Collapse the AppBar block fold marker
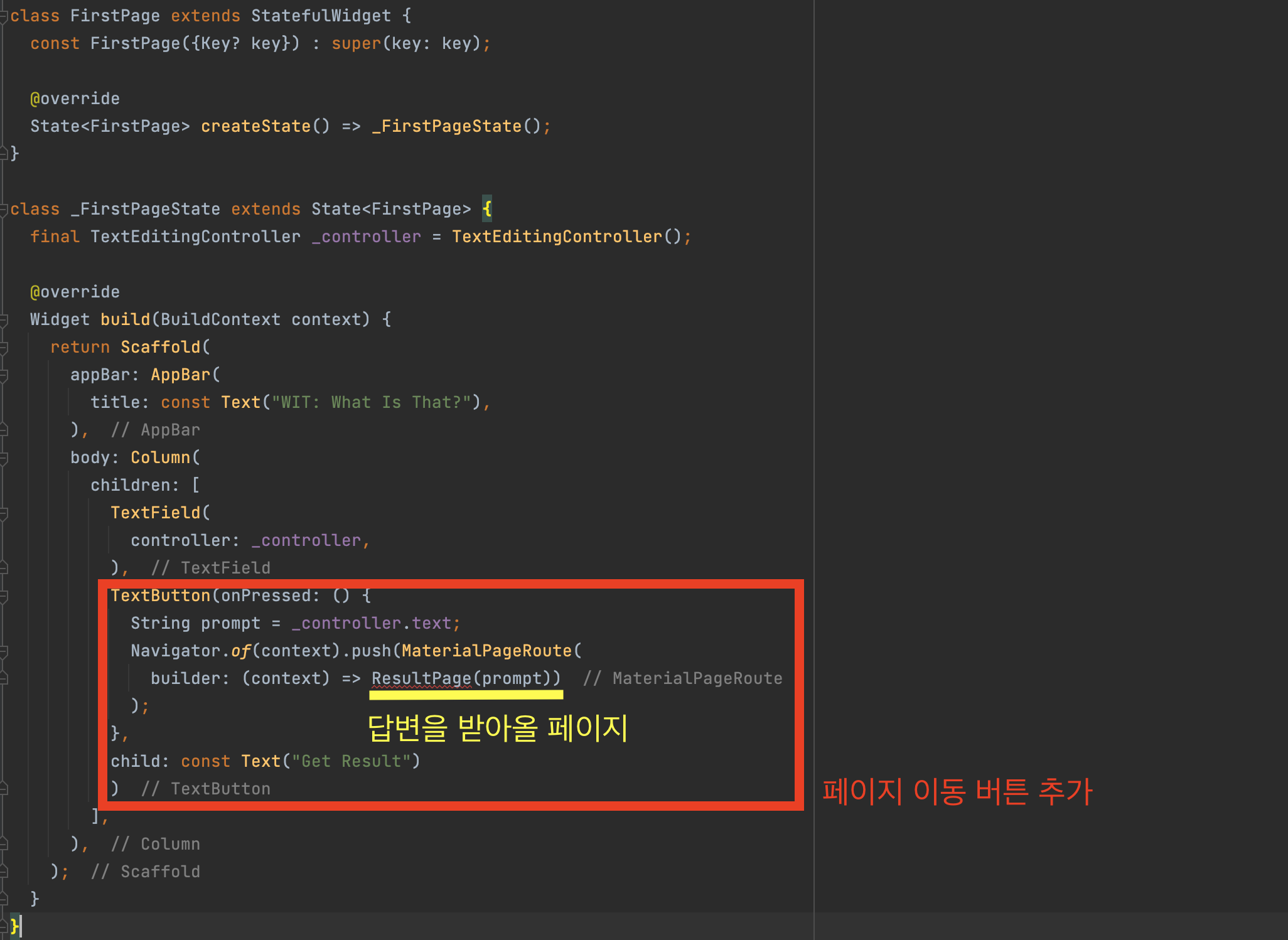The image size is (1288, 940). [x=4, y=375]
